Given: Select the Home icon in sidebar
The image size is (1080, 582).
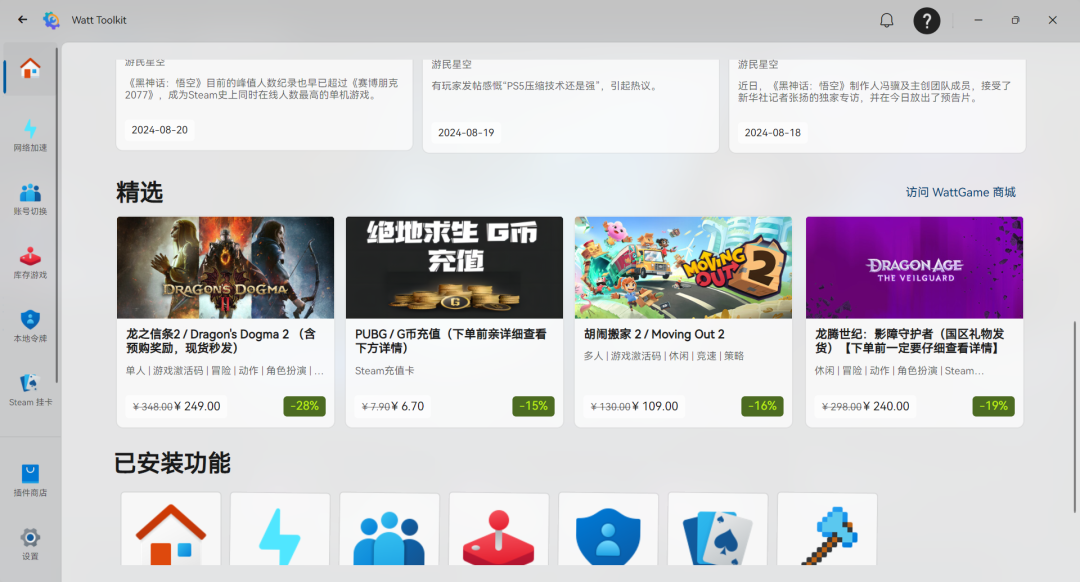Looking at the screenshot, I should pyautogui.click(x=30, y=69).
